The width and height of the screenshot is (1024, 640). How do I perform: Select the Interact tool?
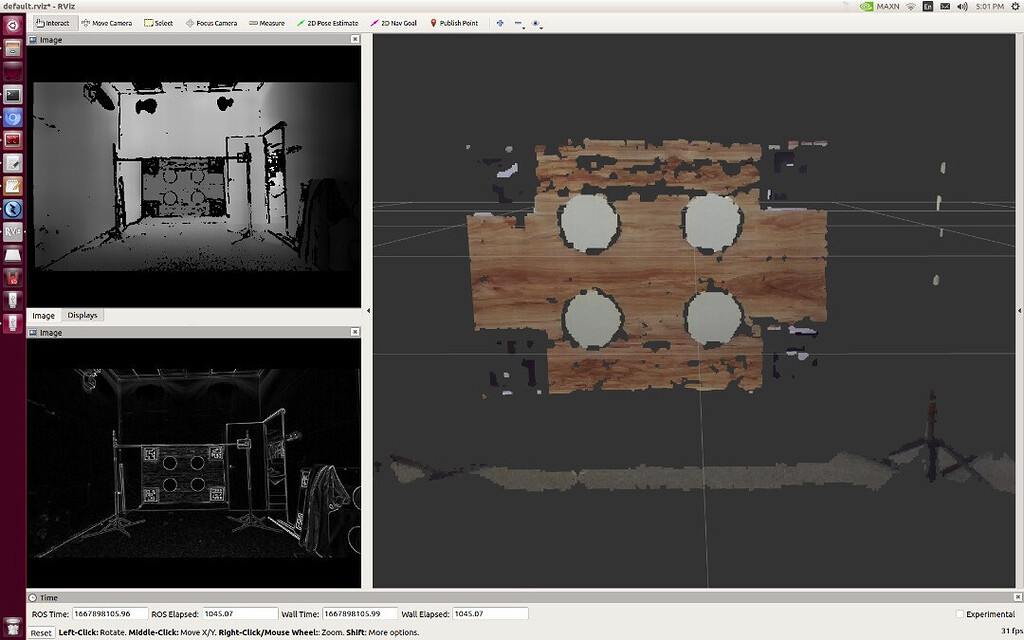point(54,22)
